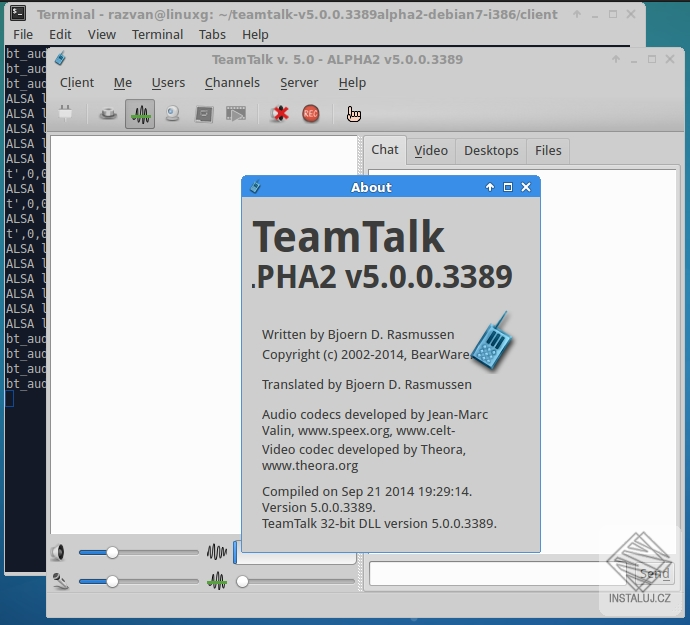Viewport: 690px width, 625px height.
Task: Open Help menu in Terminal window
Action: 255,34
